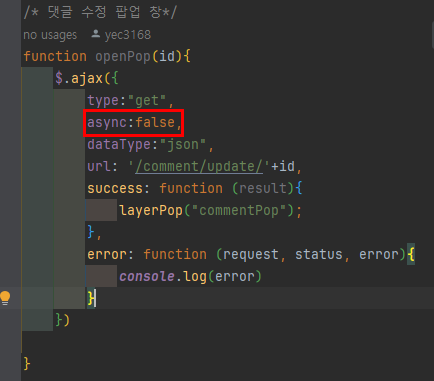Click the Korean comment line at top
Screen dimensions: 434x381
pos(100,13)
